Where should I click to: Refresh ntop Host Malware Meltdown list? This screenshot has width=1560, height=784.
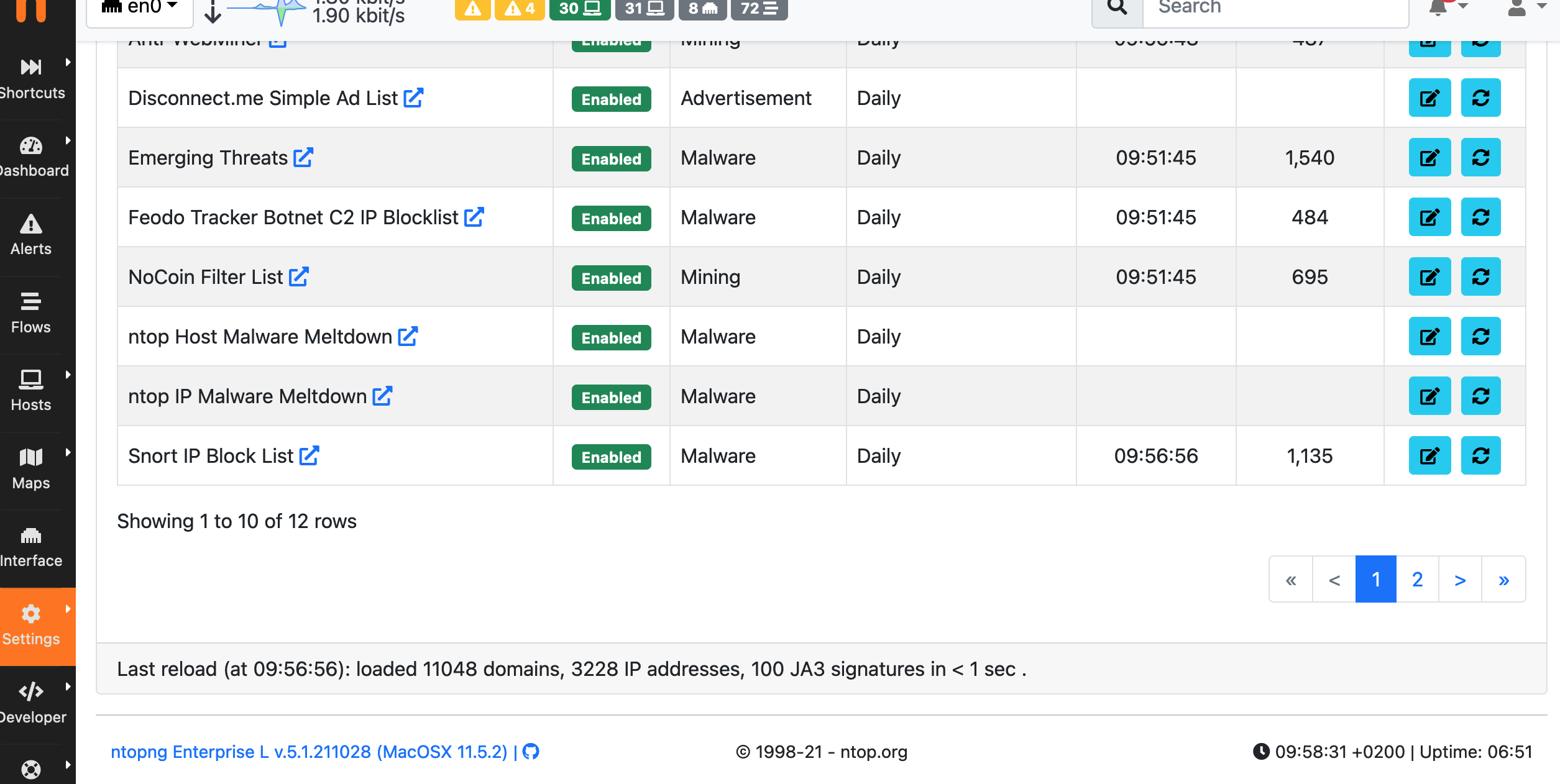pyautogui.click(x=1480, y=336)
